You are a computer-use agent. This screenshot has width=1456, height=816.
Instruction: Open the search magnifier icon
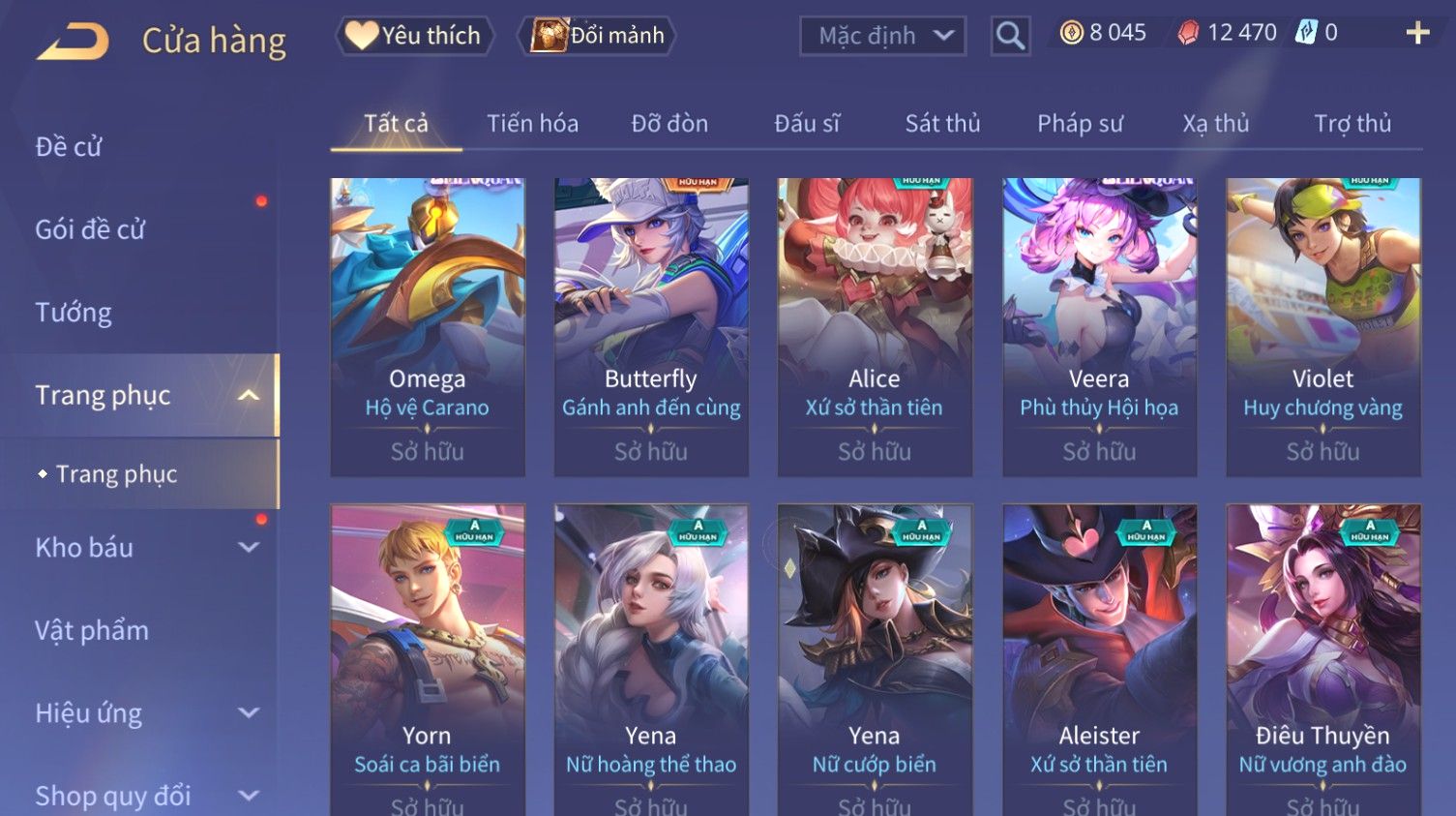(x=1010, y=36)
